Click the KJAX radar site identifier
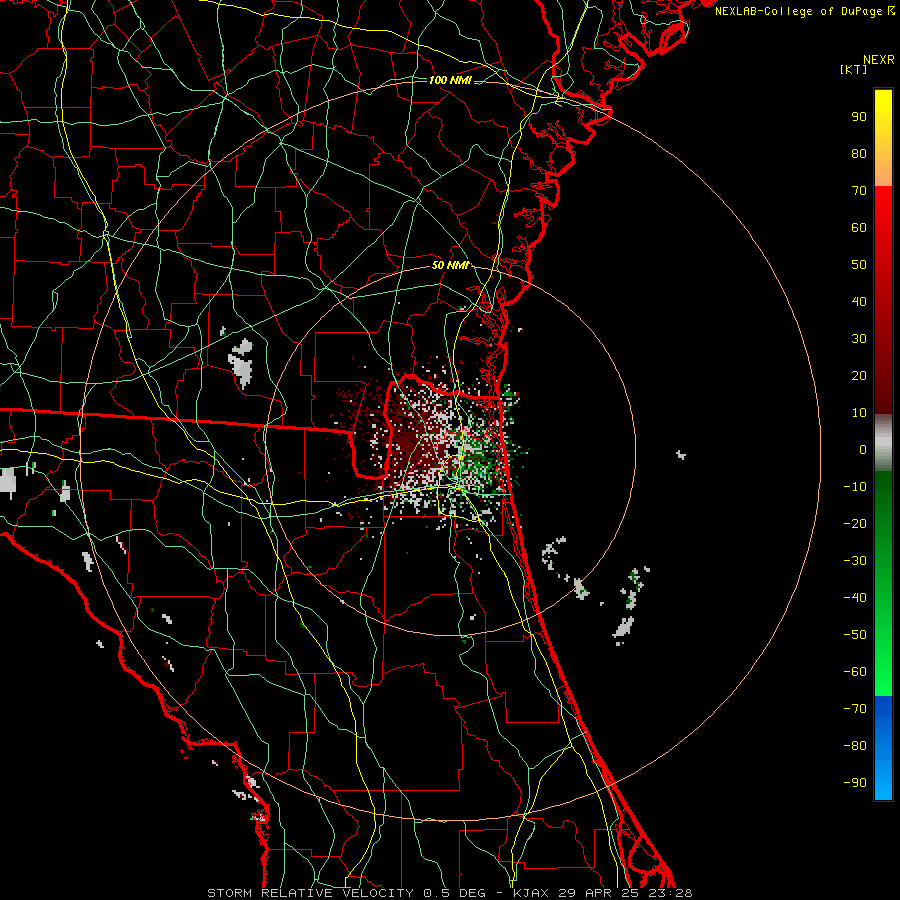The height and width of the screenshot is (900, 900). point(530,893)
